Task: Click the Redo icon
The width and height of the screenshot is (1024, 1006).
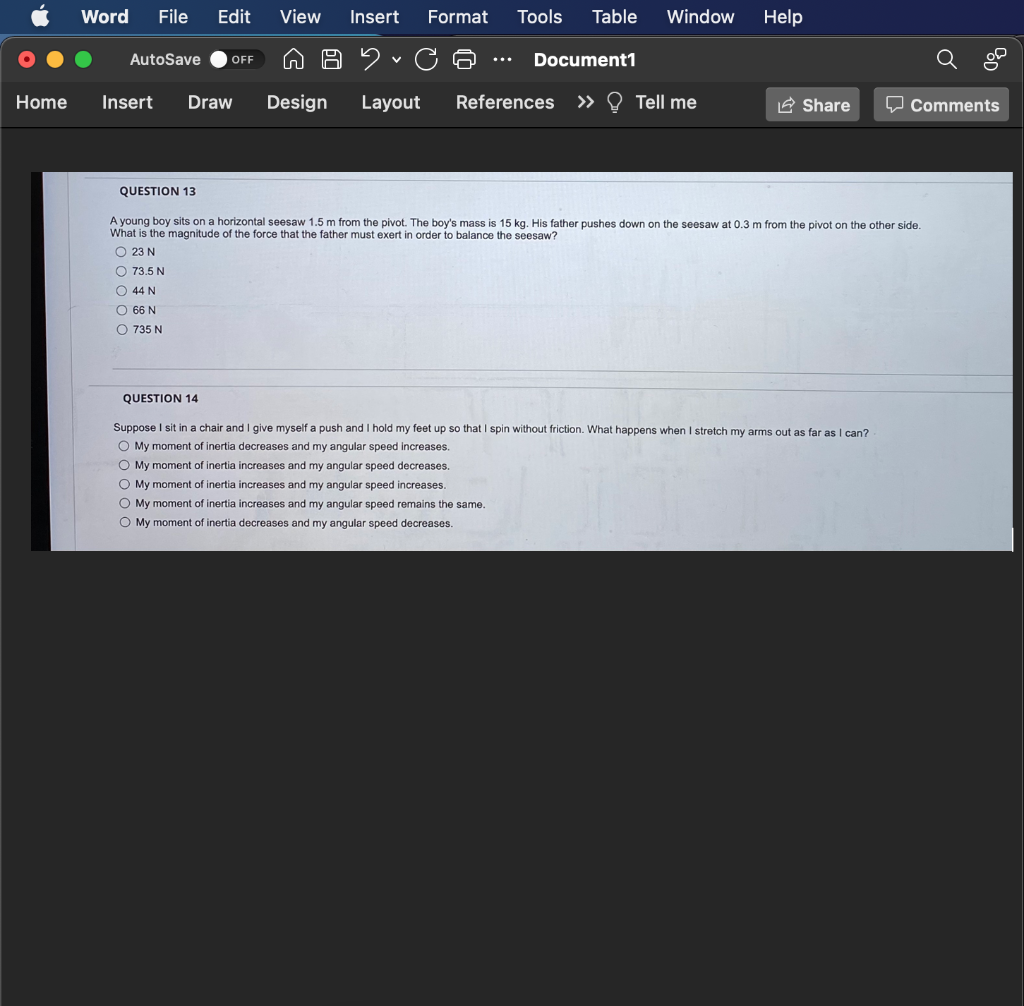Action: [426, 59]
